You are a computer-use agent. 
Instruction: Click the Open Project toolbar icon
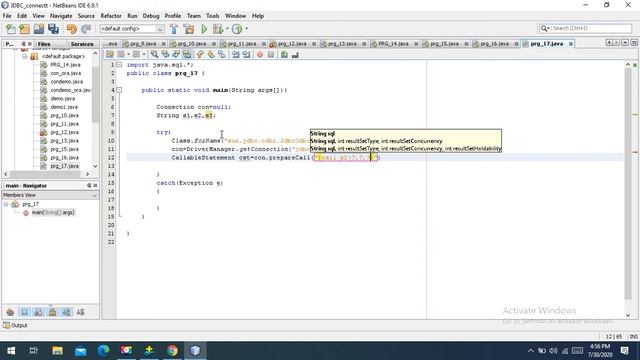(39, 29)
